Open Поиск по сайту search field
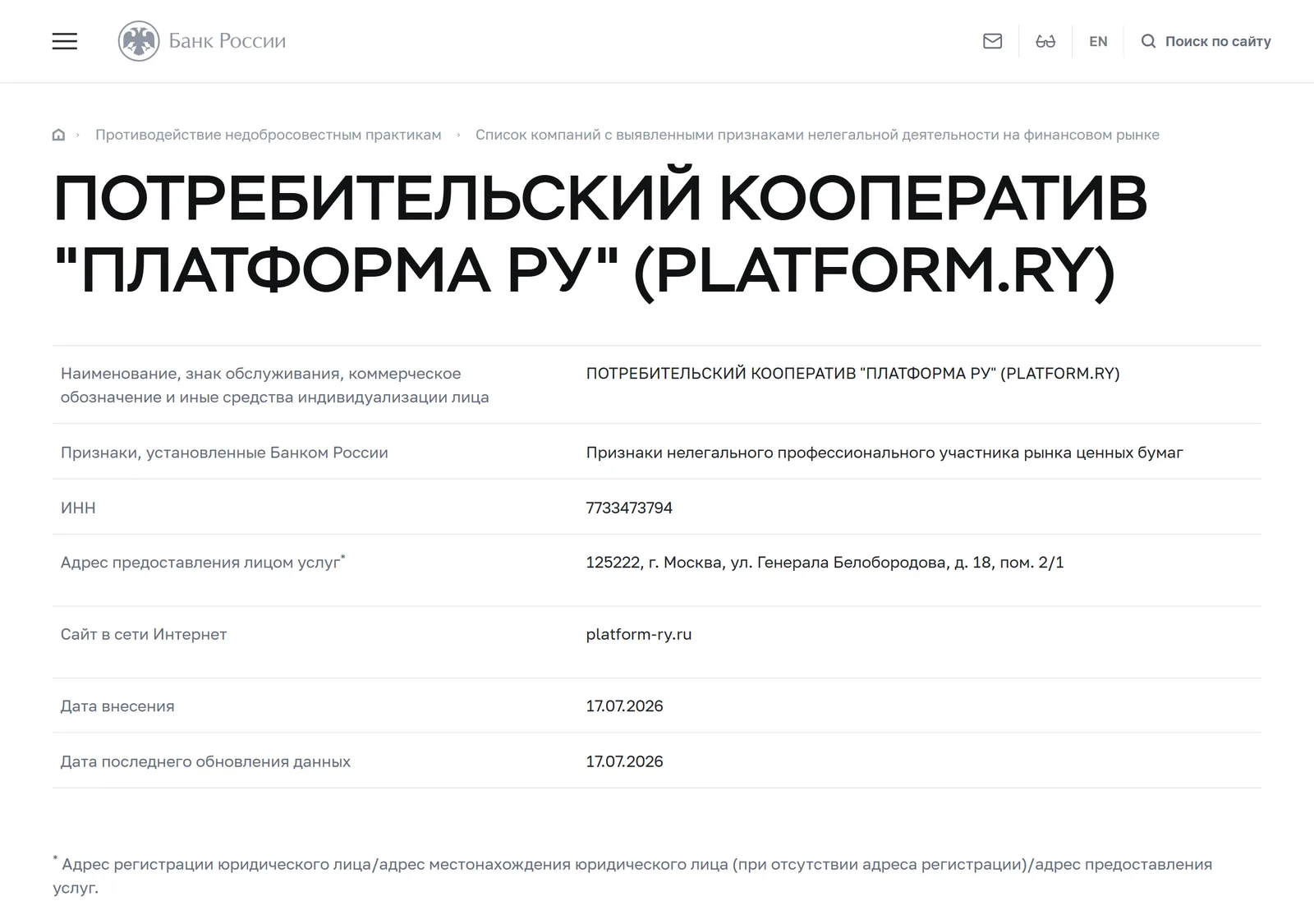 pyautogui.click(x=1218, y=41)
